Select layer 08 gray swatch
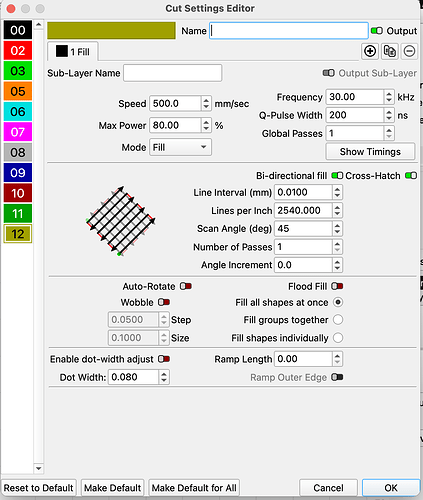 click(18, 152)
